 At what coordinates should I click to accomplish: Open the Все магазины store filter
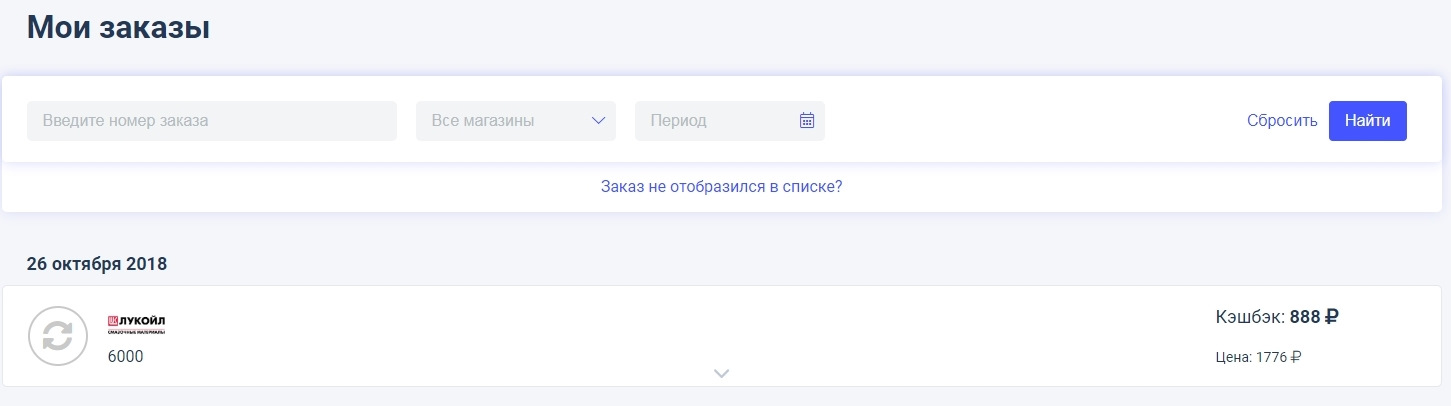(516, 120)
